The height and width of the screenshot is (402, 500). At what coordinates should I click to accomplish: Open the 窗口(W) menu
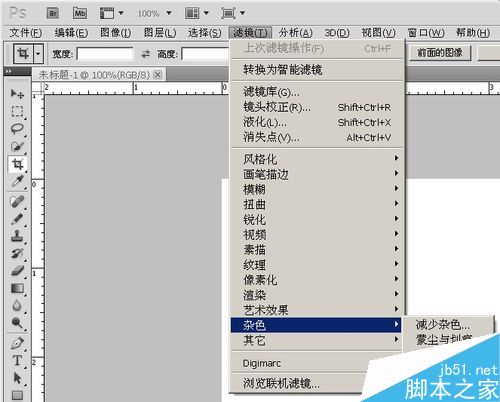click(426, 33)
